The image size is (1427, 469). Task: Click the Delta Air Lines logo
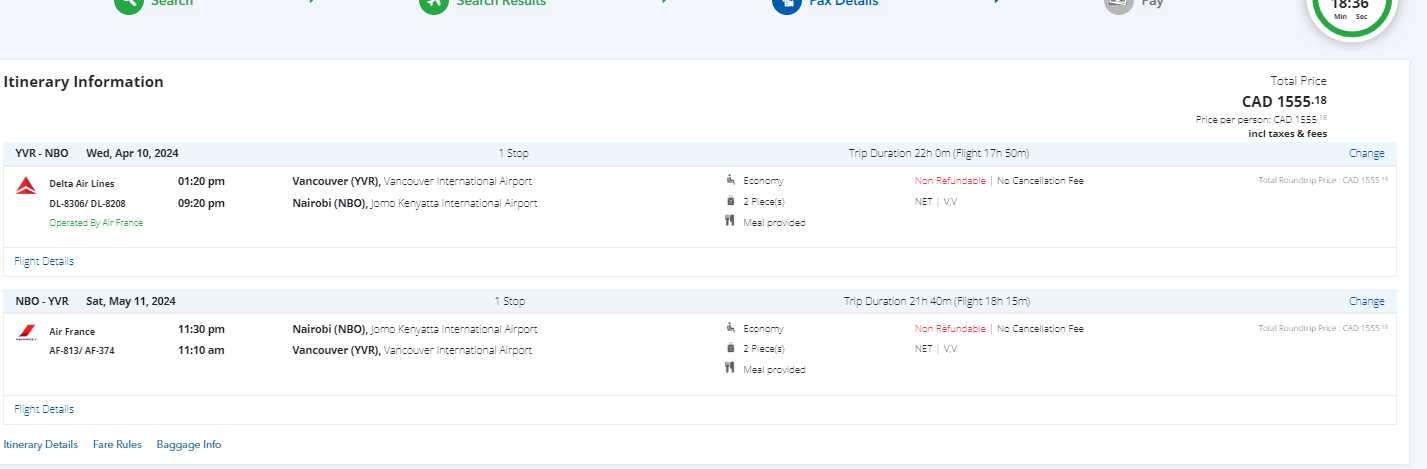point(27,184)
